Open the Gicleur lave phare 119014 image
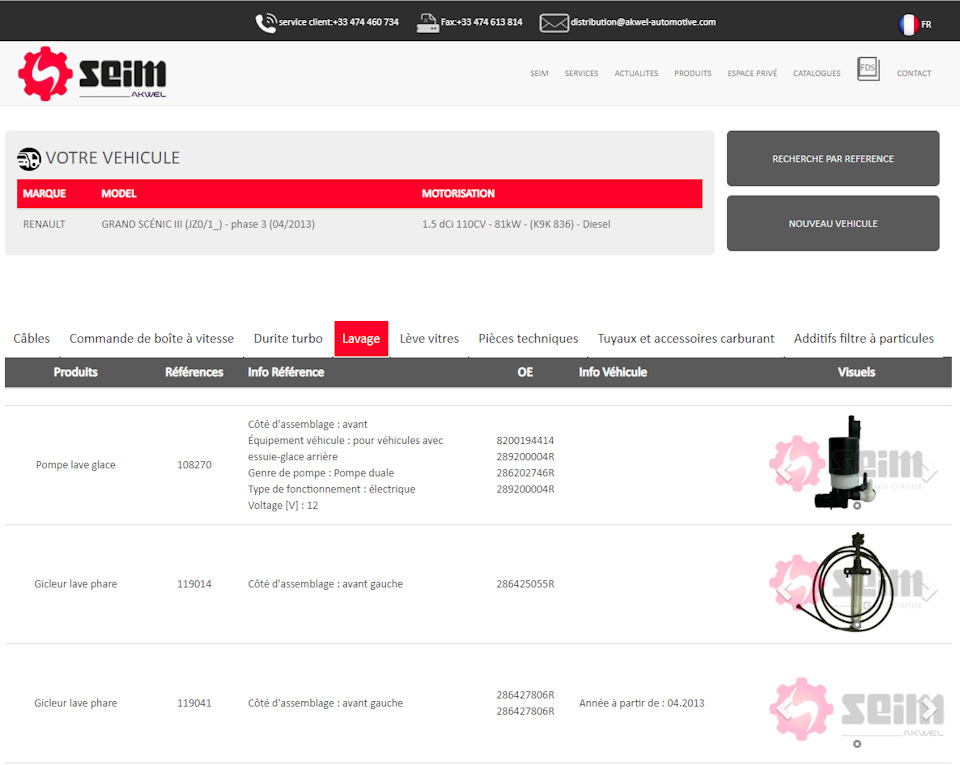Screen dimensions: 960x765 [854, 581]
